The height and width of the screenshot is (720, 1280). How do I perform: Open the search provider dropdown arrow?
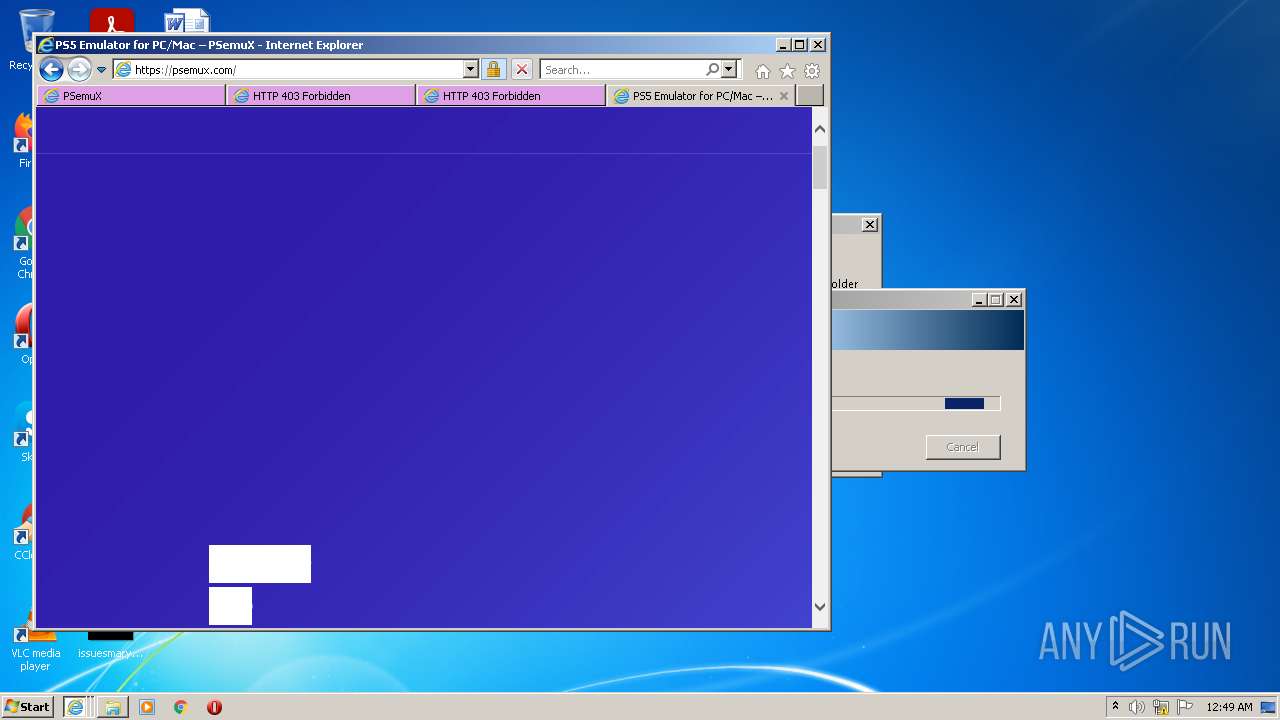point(729,70)
